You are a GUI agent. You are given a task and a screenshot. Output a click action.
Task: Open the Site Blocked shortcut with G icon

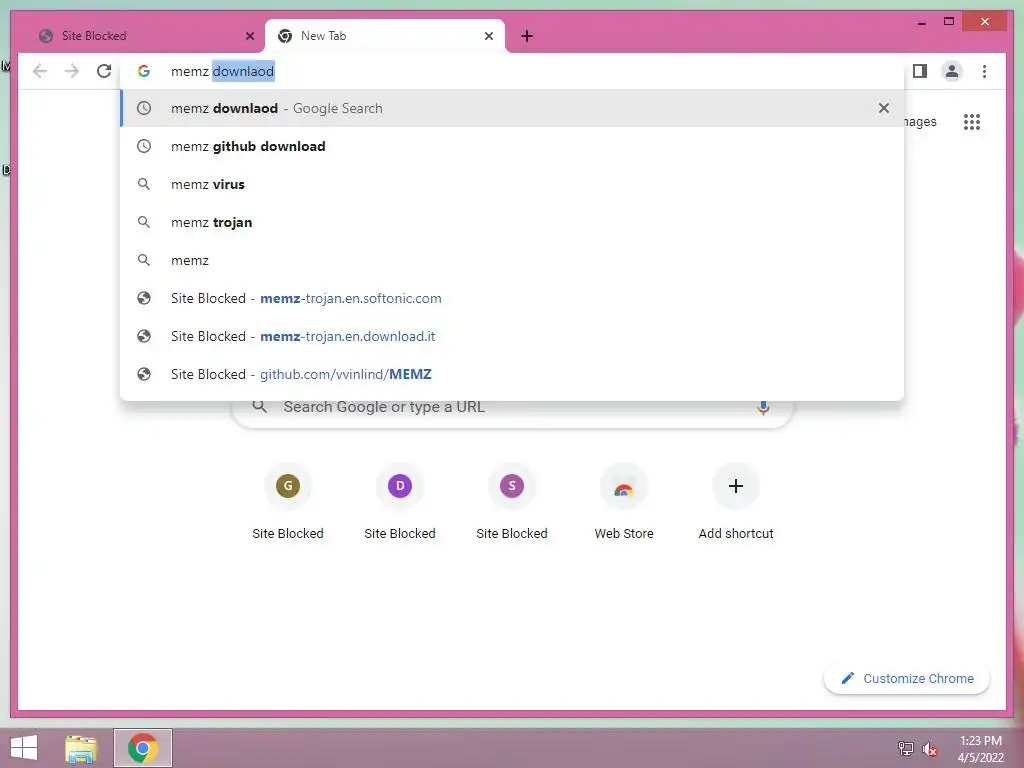(288, 502)
